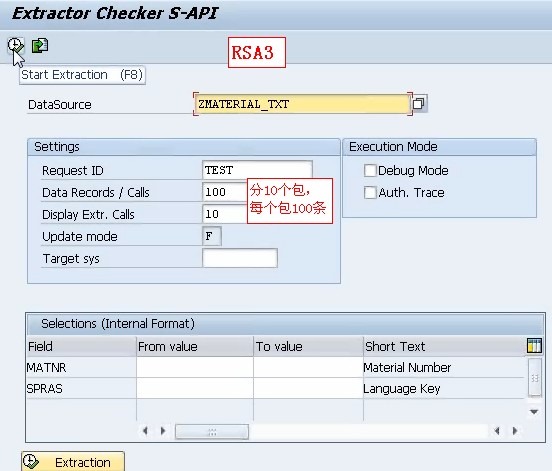
Task: Click the Request ID field with TEST
Action: [257, 170]
